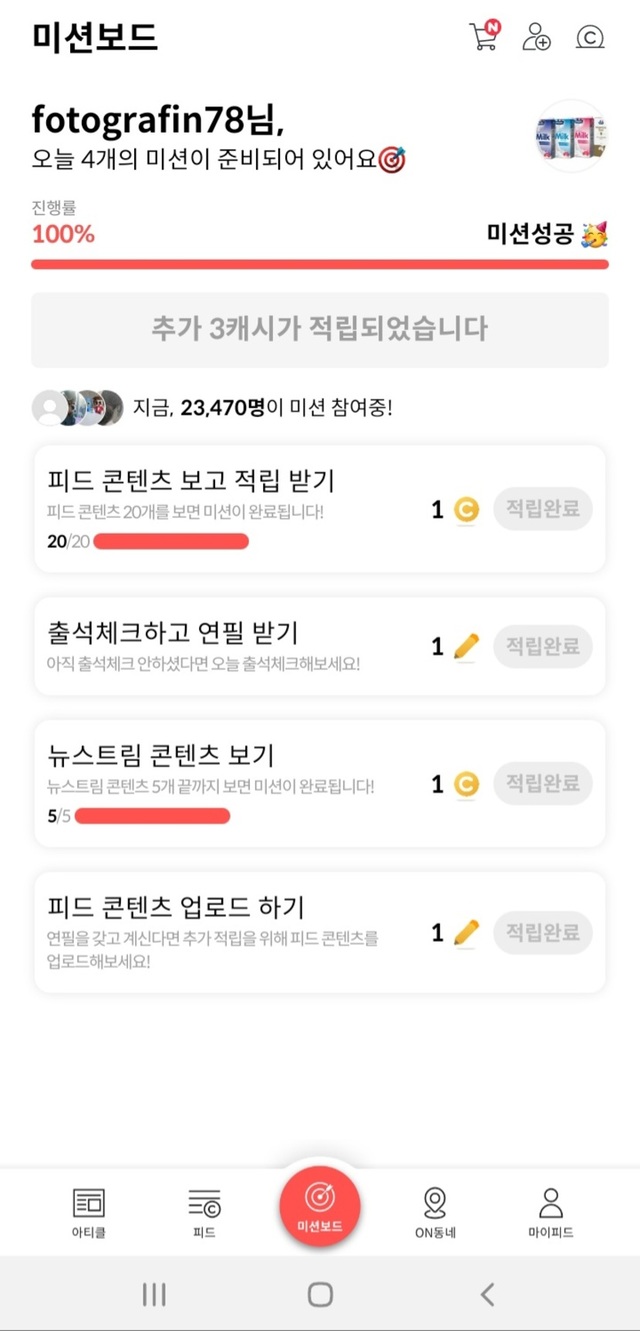Tap 적립완료 for 출석체크하고 연필 받기
The height and width of the screenshot is (1331, 640).
tap(542, 647)
